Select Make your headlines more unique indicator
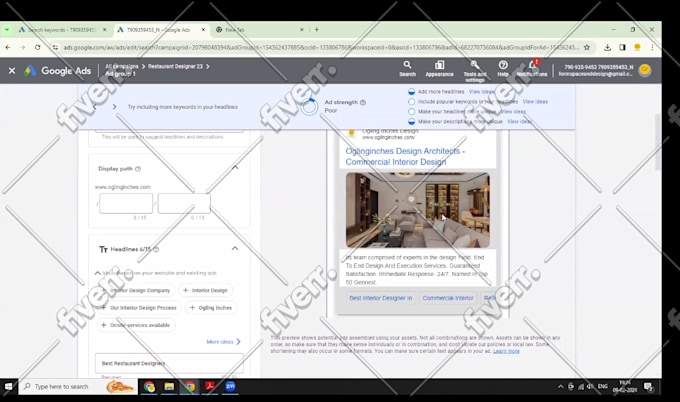The height and width of the screenshot is (402, 680). click(x=412, y=111)
